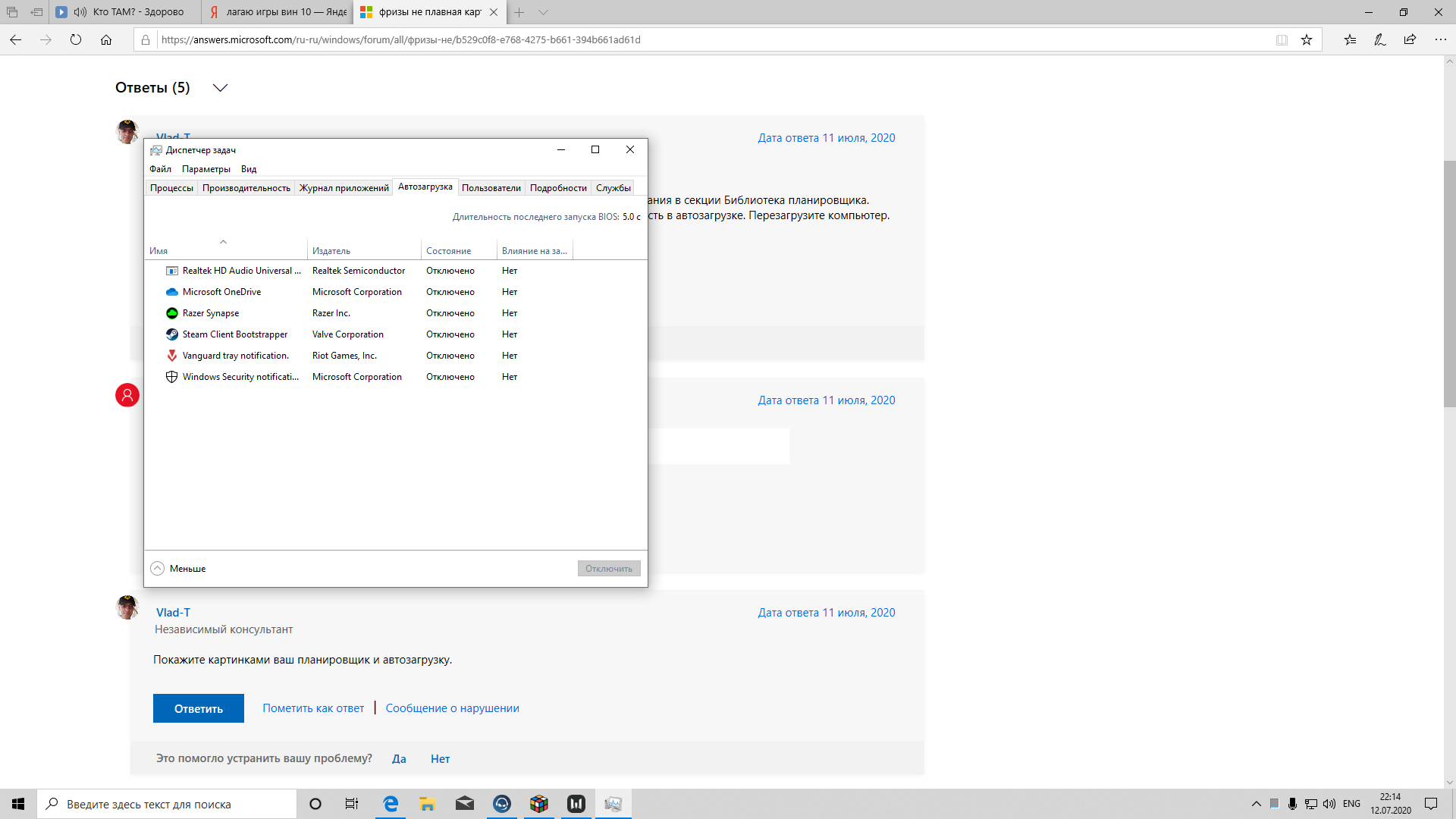Open the favorites hub icon

pyautogui.click(x=1351, y=40)
